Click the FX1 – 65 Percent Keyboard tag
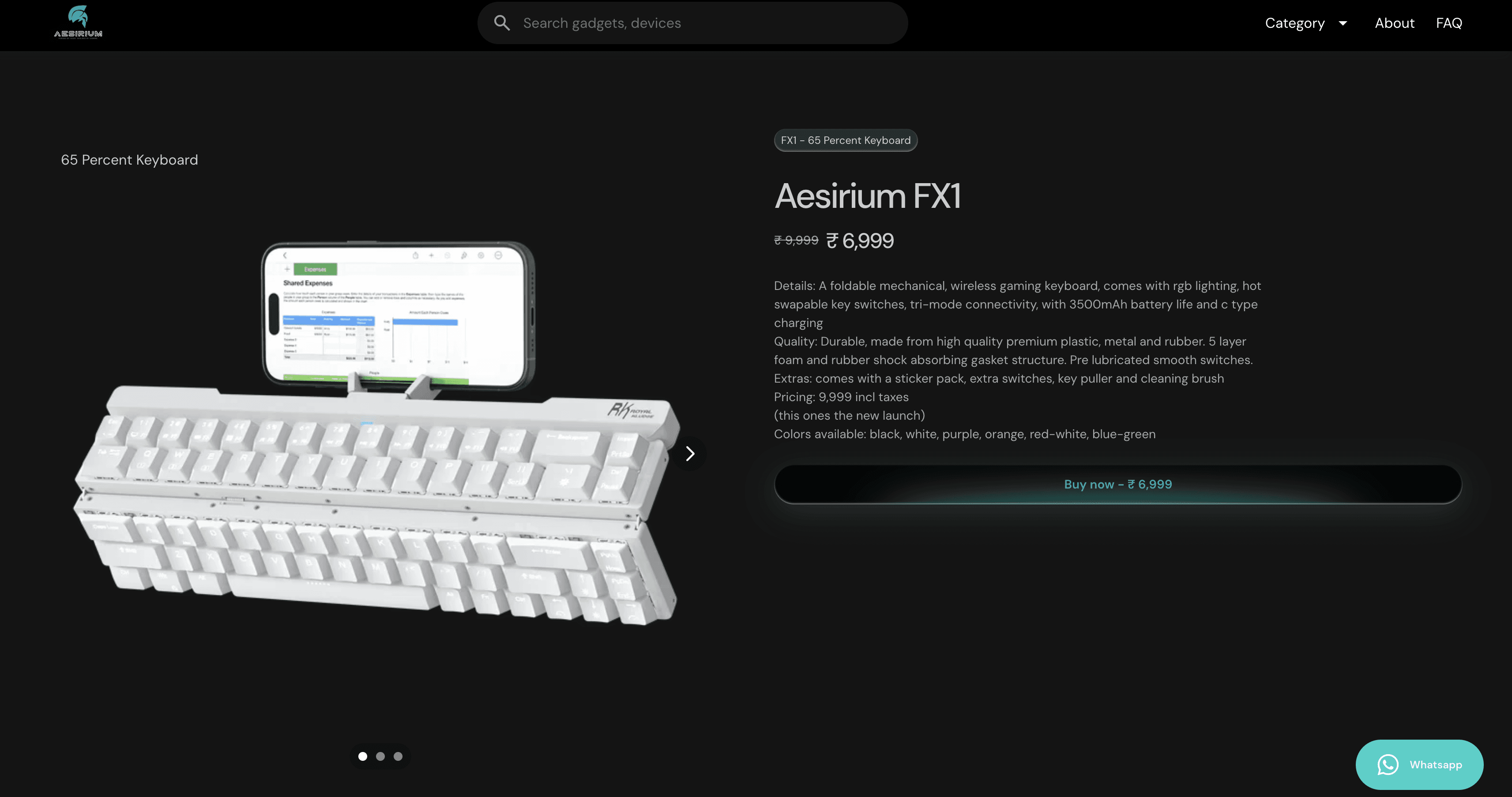Image resolution: width=1512 pixels, height=797 pixels. 846,140
